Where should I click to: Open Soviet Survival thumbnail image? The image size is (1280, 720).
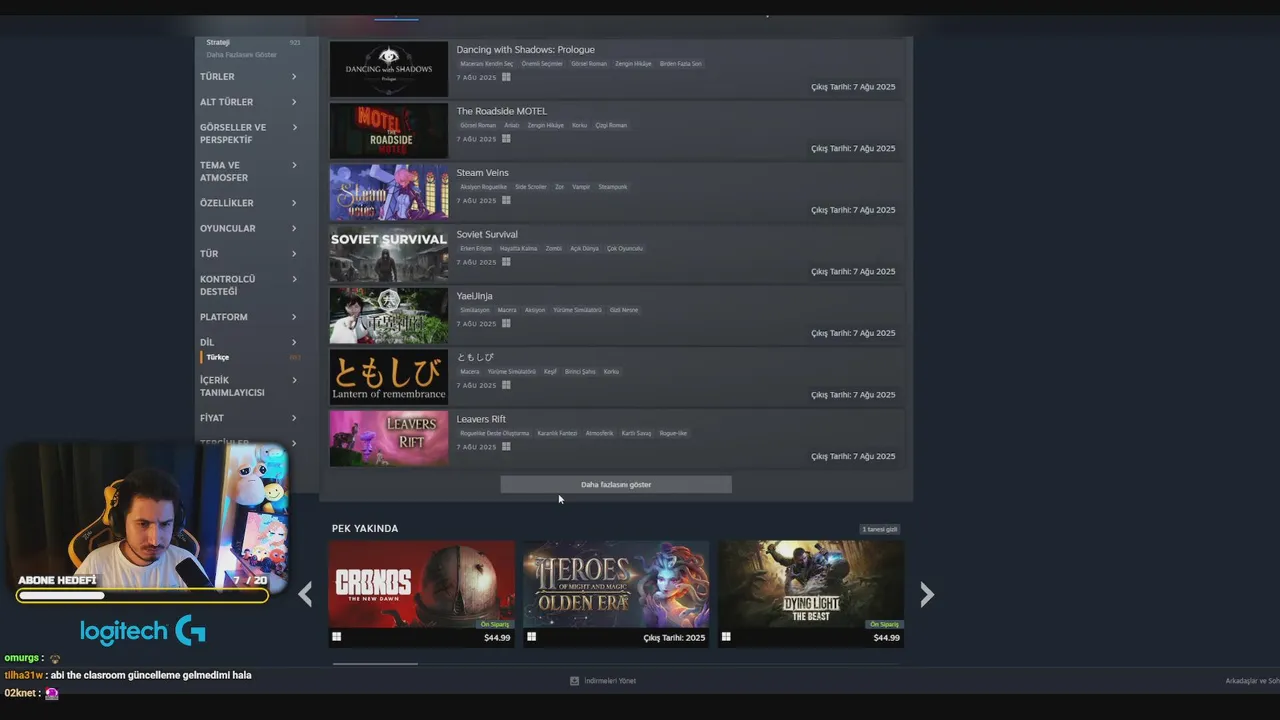click(x=389, y=254)
